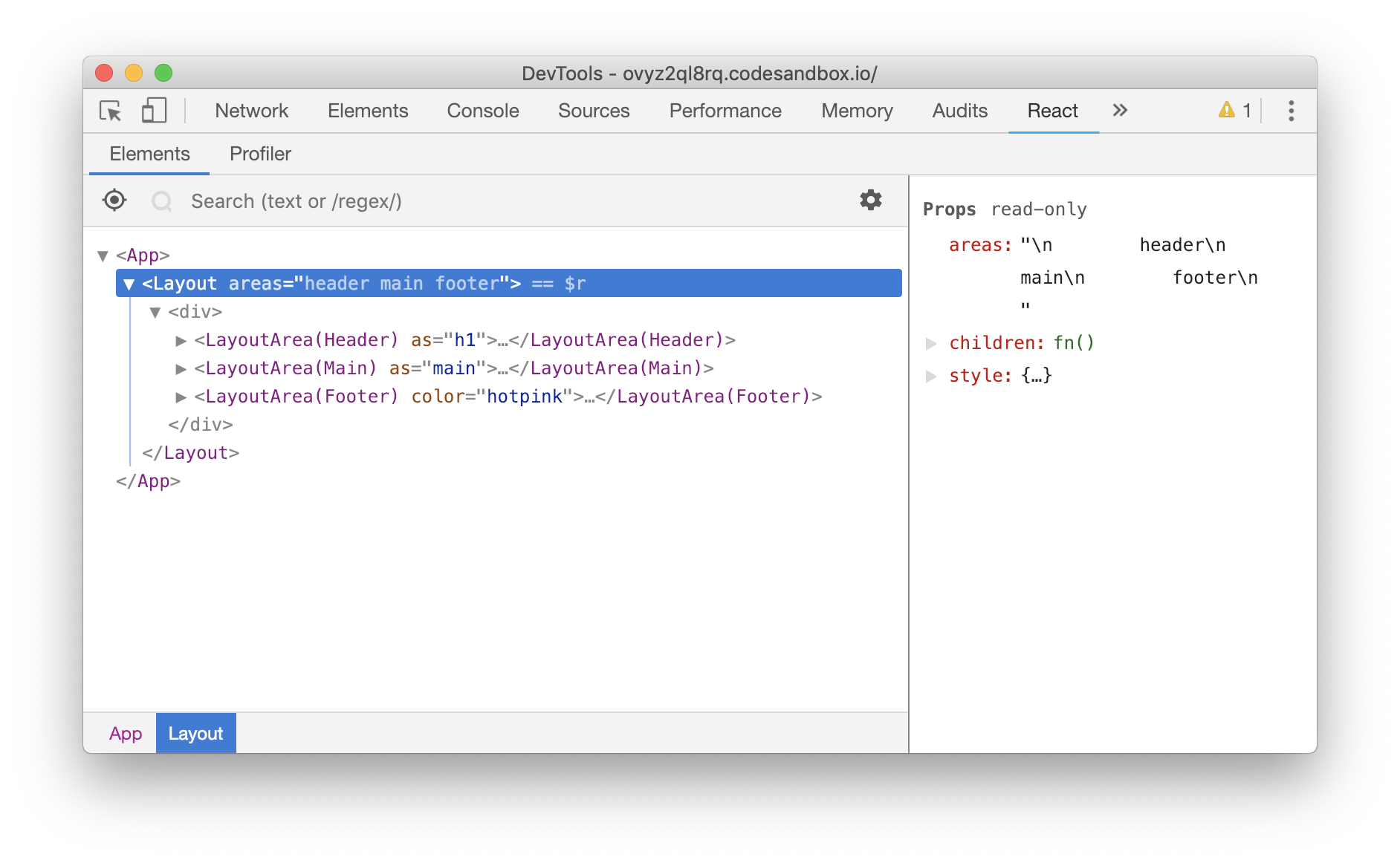Open React DevTools settings gear
This screenshot has width=1400, height=863.
tap(871, 200)
